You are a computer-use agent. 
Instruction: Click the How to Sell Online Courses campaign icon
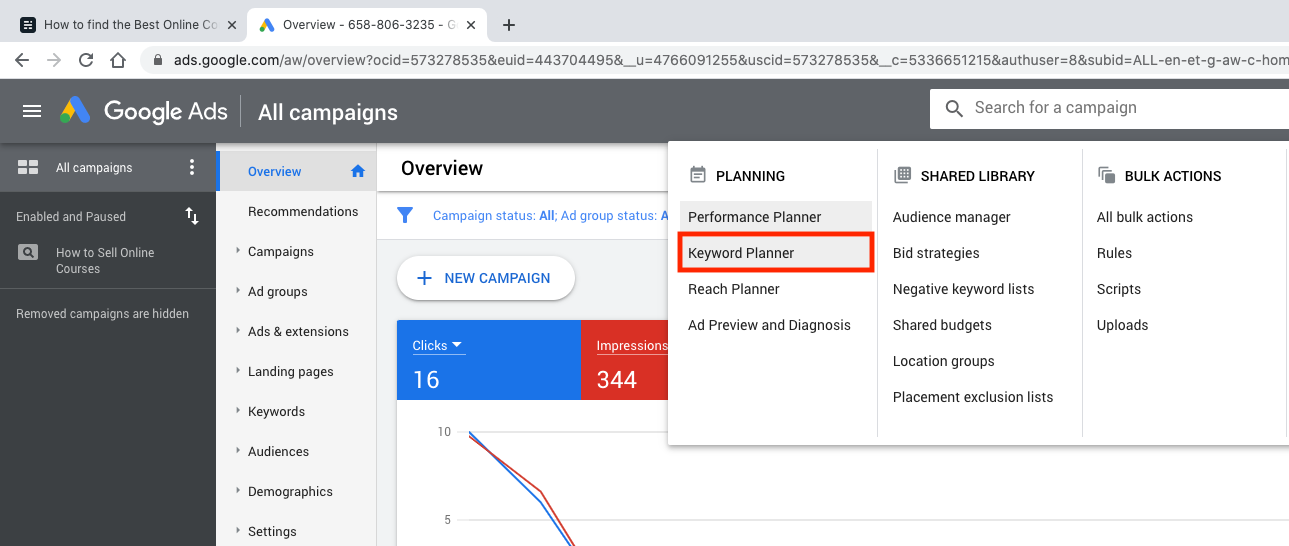point(28,253)
